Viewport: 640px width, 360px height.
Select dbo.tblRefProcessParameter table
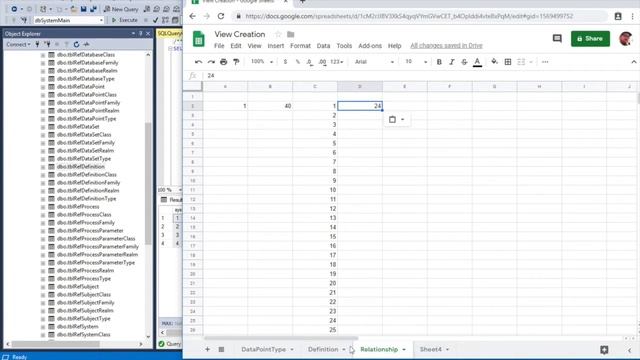(x=90, y=231)
